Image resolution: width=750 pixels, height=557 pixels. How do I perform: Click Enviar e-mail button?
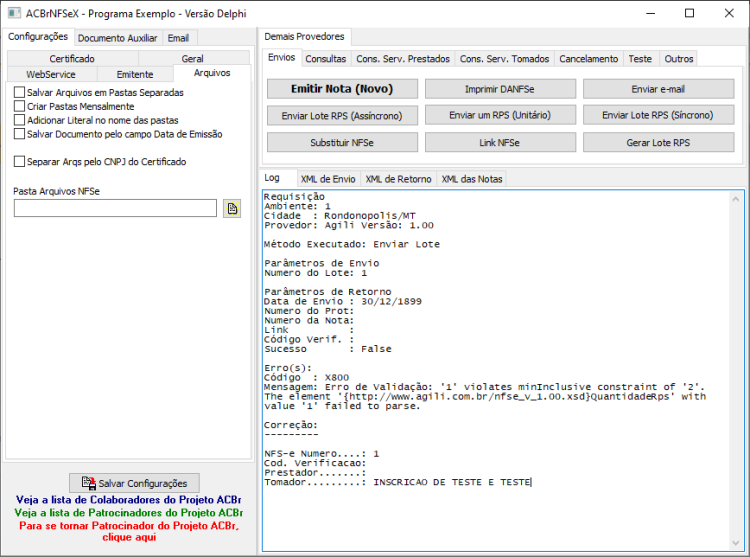pyautogui.click(x=658, y=89)
